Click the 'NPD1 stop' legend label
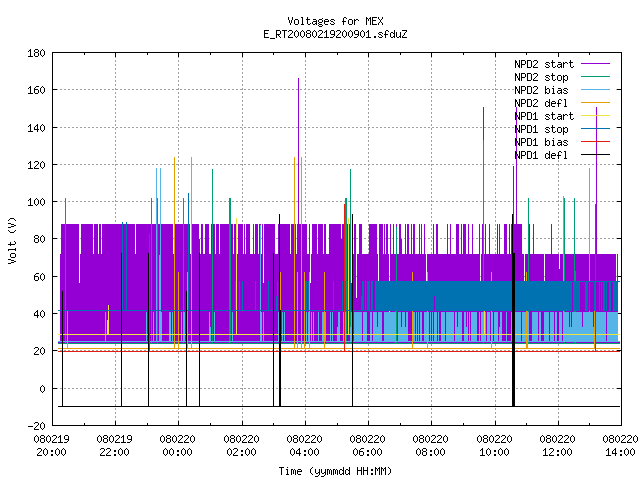The height and width of the screenshot is (480, 640). [541, 129]
